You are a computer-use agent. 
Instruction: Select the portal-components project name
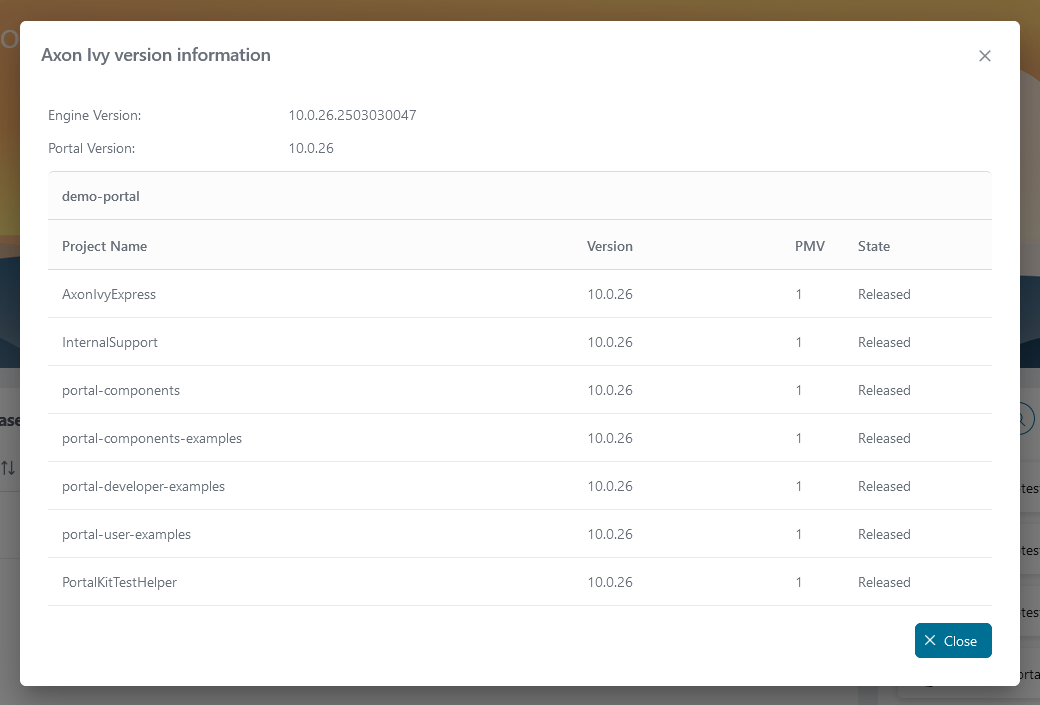121,391
